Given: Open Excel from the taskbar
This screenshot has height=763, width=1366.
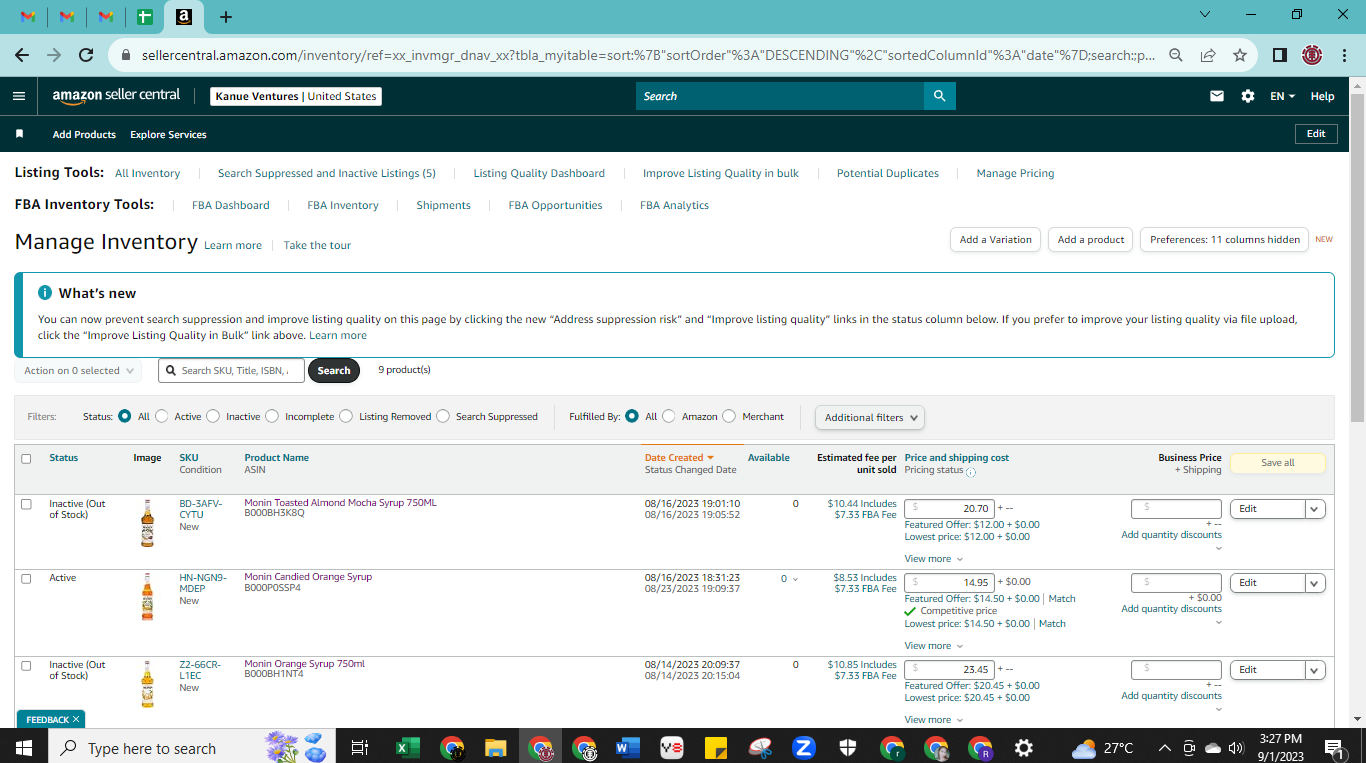Looking at the screenshot, I should coord(407,748).
